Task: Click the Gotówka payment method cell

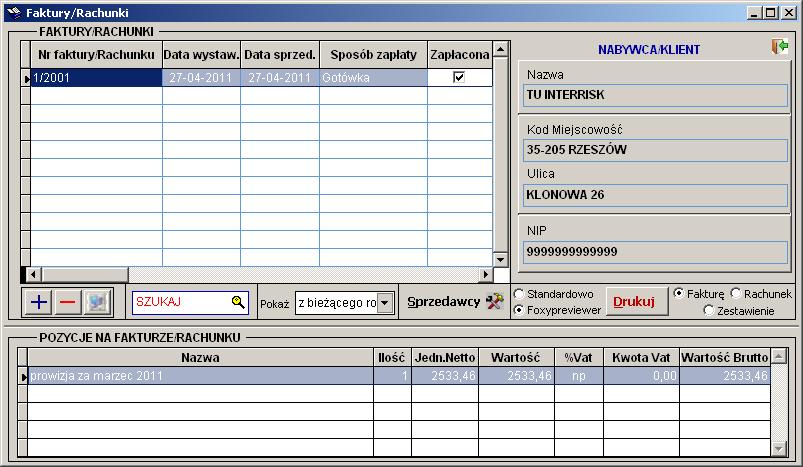Action: pyautogui.click(x=373, y=78)
